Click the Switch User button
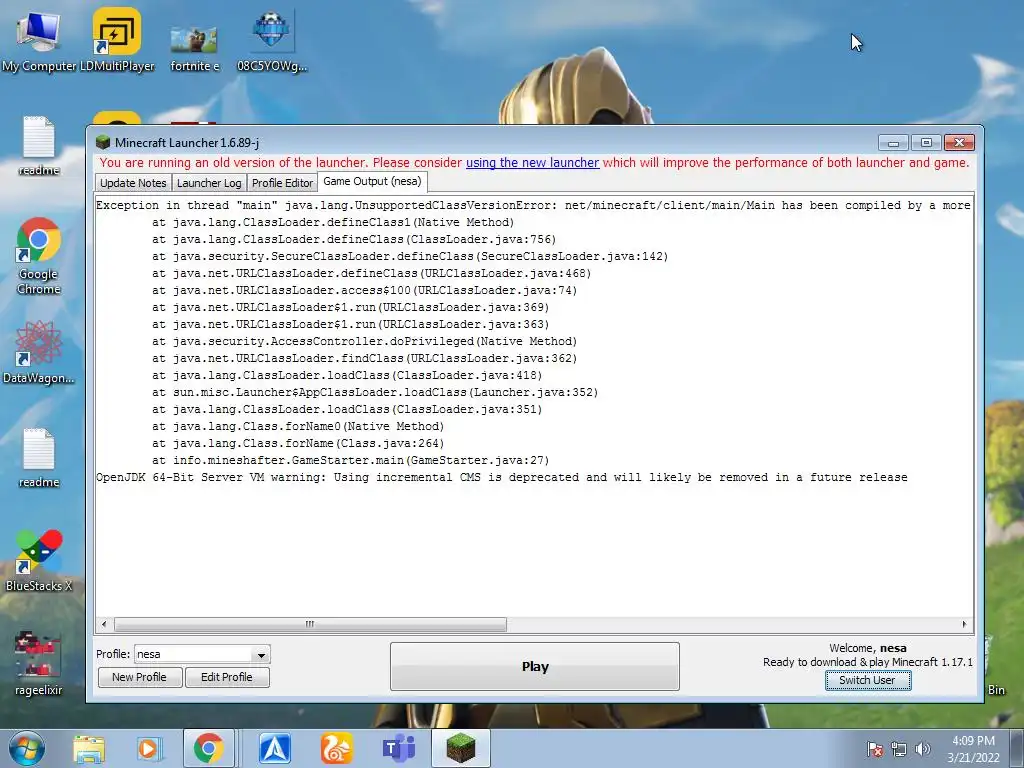The width and height of the screenshot is (1024, 768). (868, 680)
